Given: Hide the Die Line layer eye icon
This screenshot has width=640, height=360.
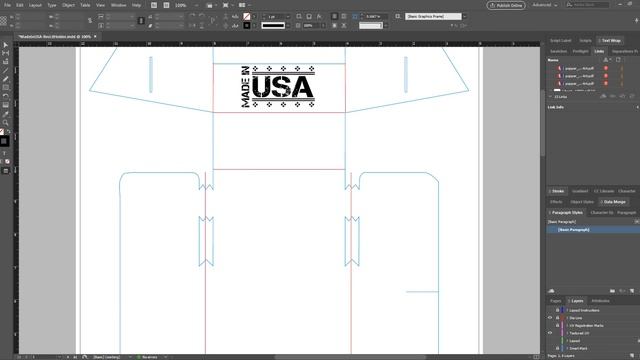Looking at the screenshot, I should coord(550,318).
